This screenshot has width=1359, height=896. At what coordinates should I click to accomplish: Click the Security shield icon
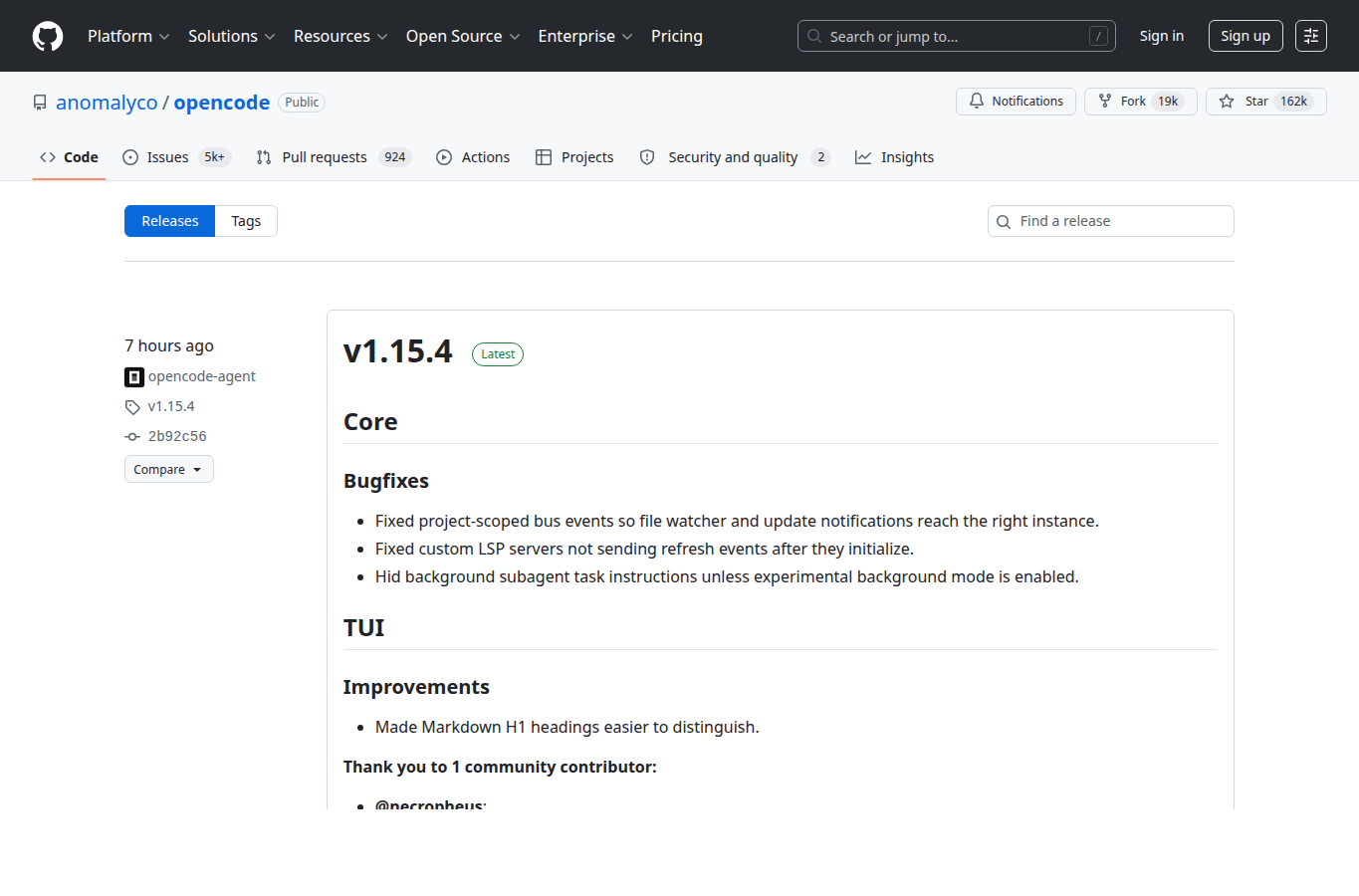647,157
